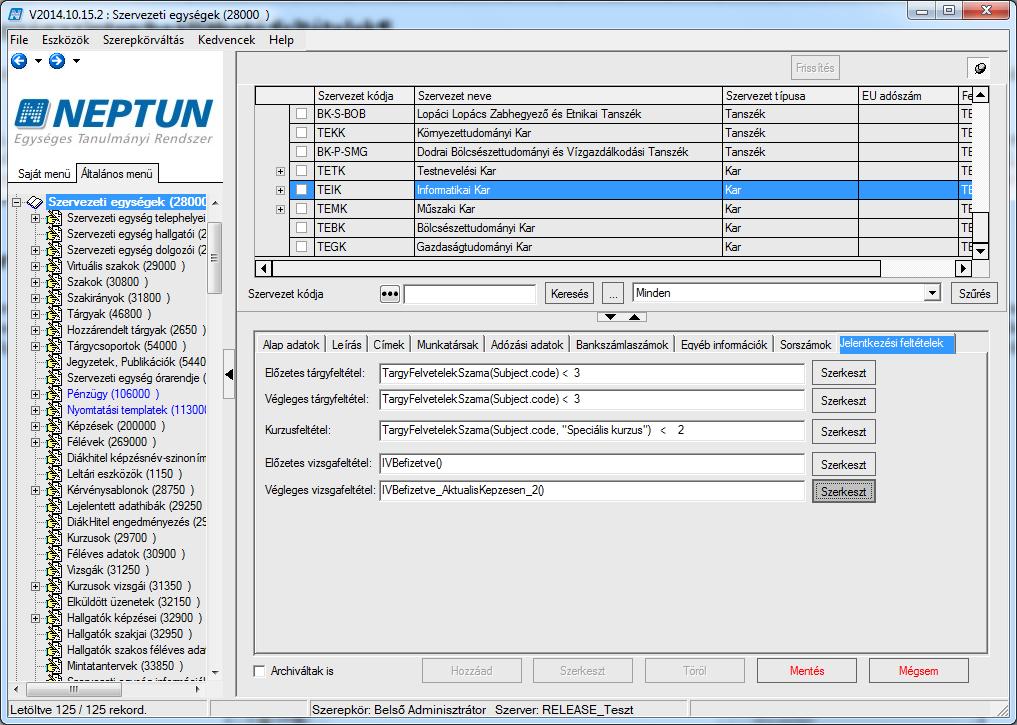Image resolution: width=1017 pixels, height=725 pixels.
Task: Click the Kurzusok (29700) node icon
Action: click(x=54, y=538)
